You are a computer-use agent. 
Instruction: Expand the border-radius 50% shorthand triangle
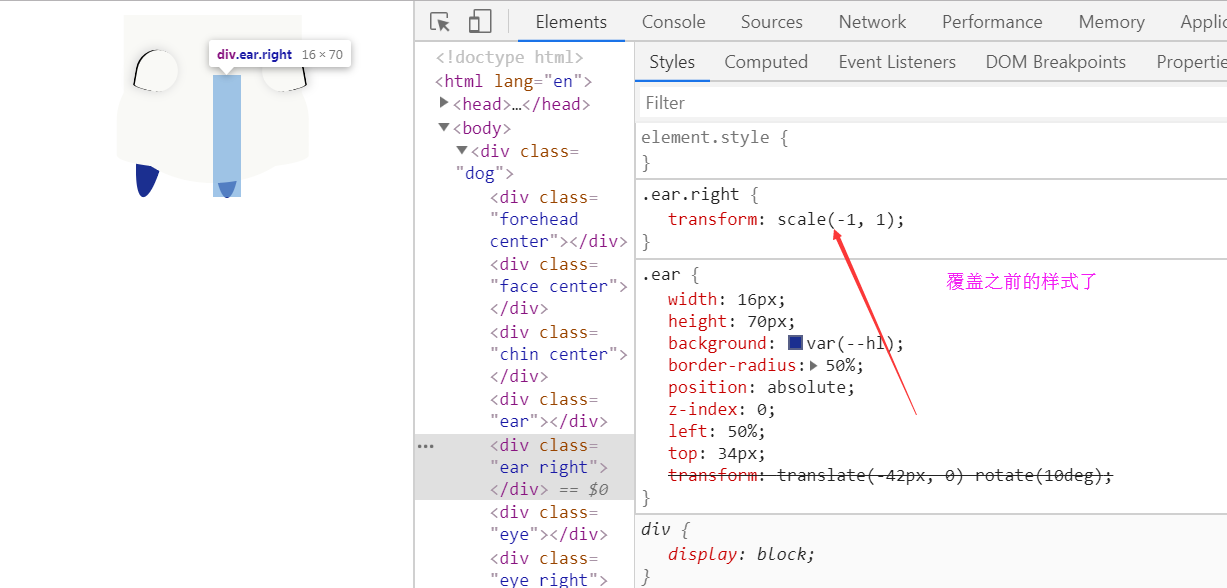tap(814, 366)
